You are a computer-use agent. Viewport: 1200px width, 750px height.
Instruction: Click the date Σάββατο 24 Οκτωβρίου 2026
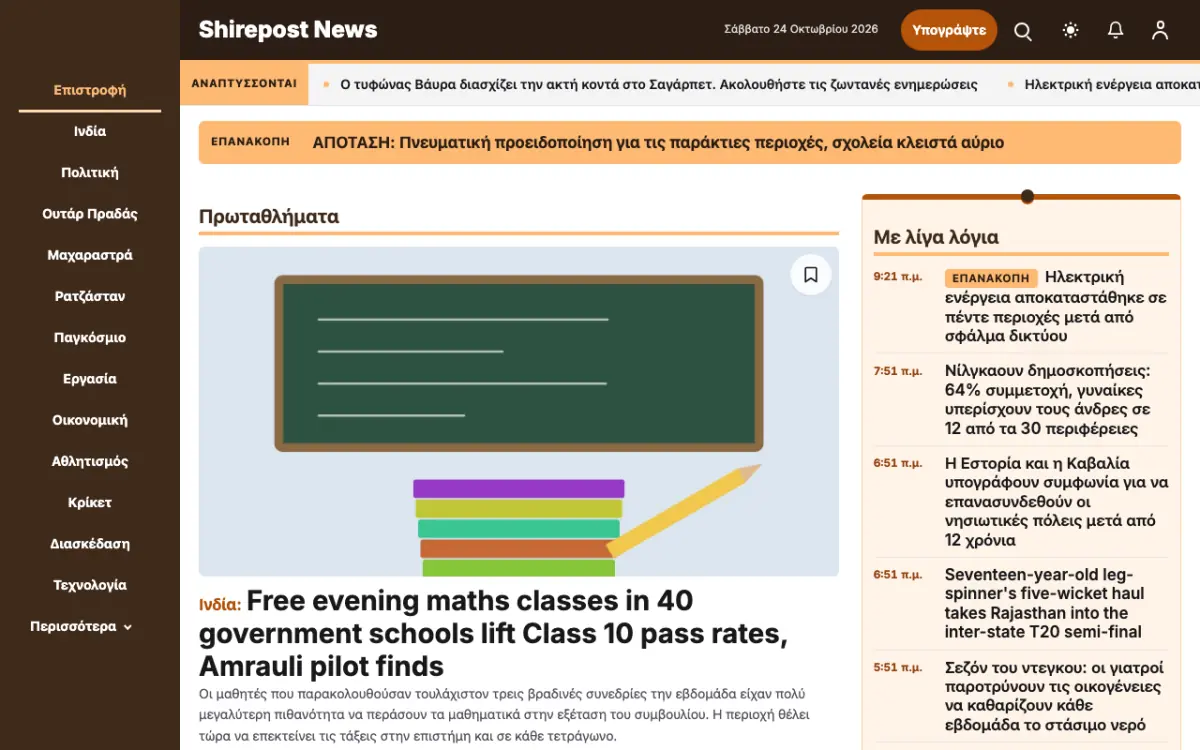click(801, 29)
